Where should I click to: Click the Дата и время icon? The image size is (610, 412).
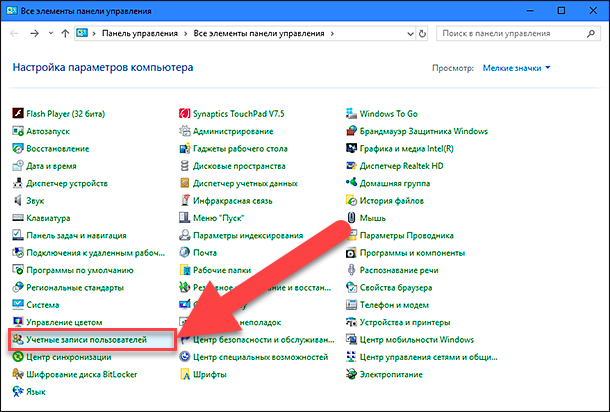[18, 166]
